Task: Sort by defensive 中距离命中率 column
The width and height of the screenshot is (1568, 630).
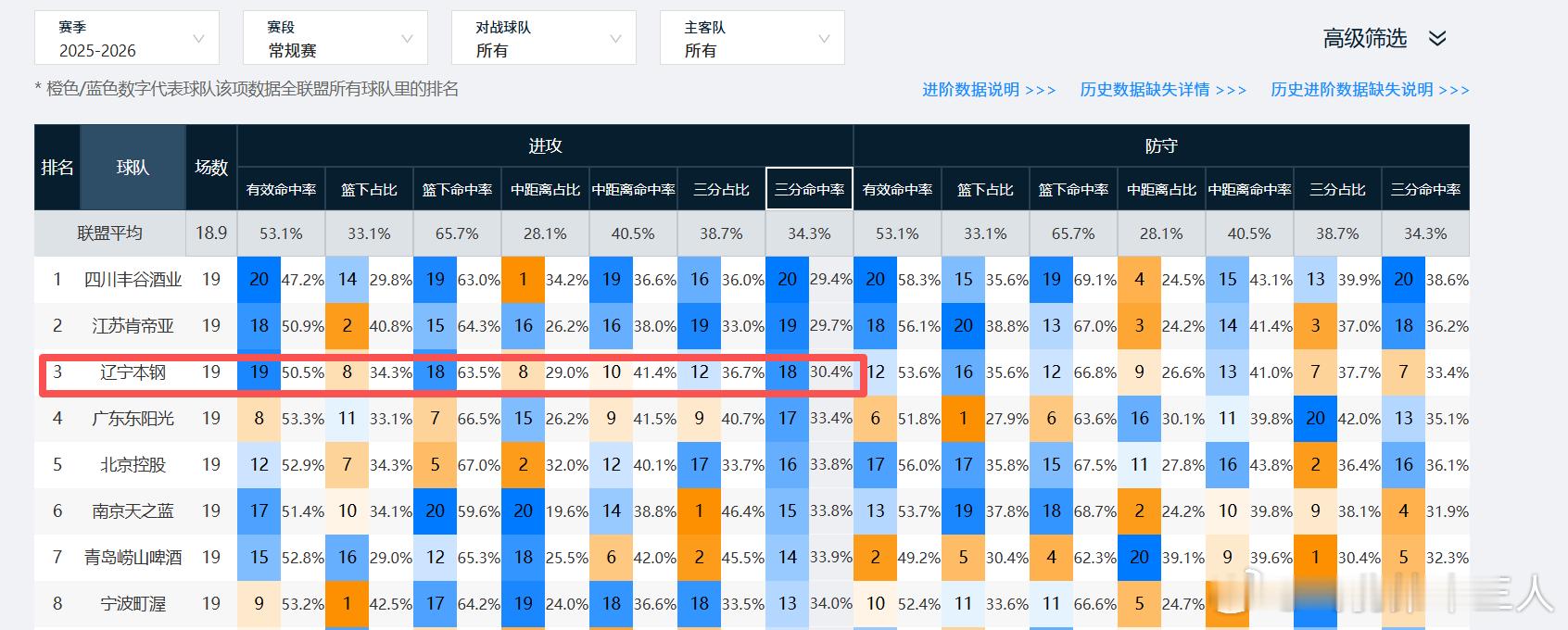Action: [x=1249, y=189]
